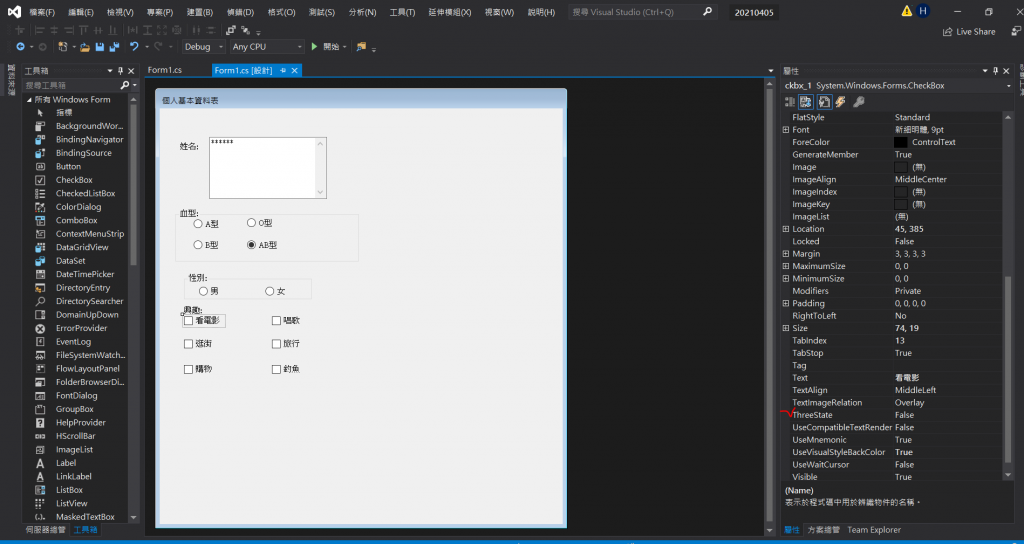Switch to the 伺服器總管 tab
Screen dimensions: 1024x544
tap(45, 530)
